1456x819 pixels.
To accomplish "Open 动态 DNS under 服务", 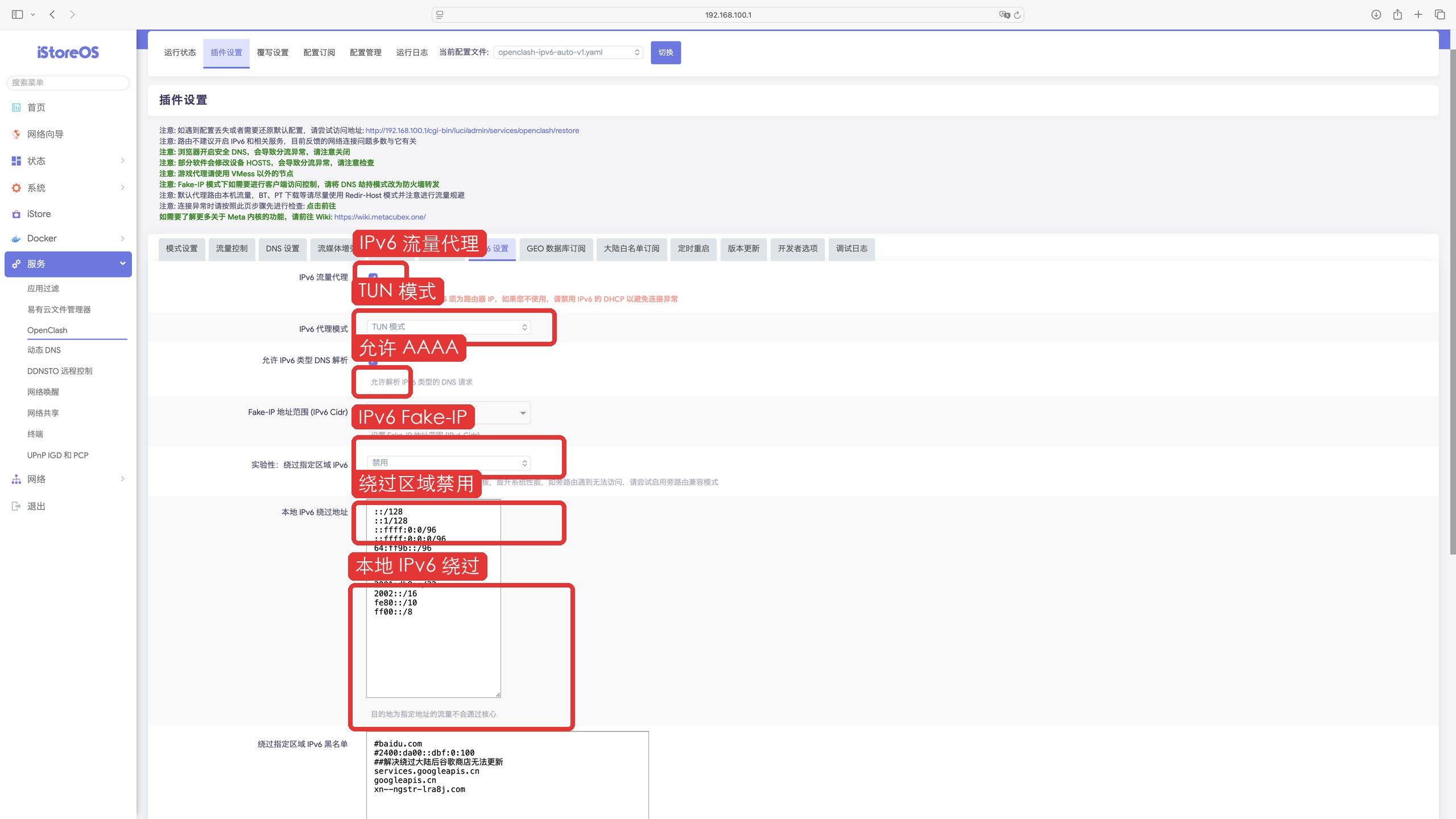I will pyautogui.click(x=44, y=350).
